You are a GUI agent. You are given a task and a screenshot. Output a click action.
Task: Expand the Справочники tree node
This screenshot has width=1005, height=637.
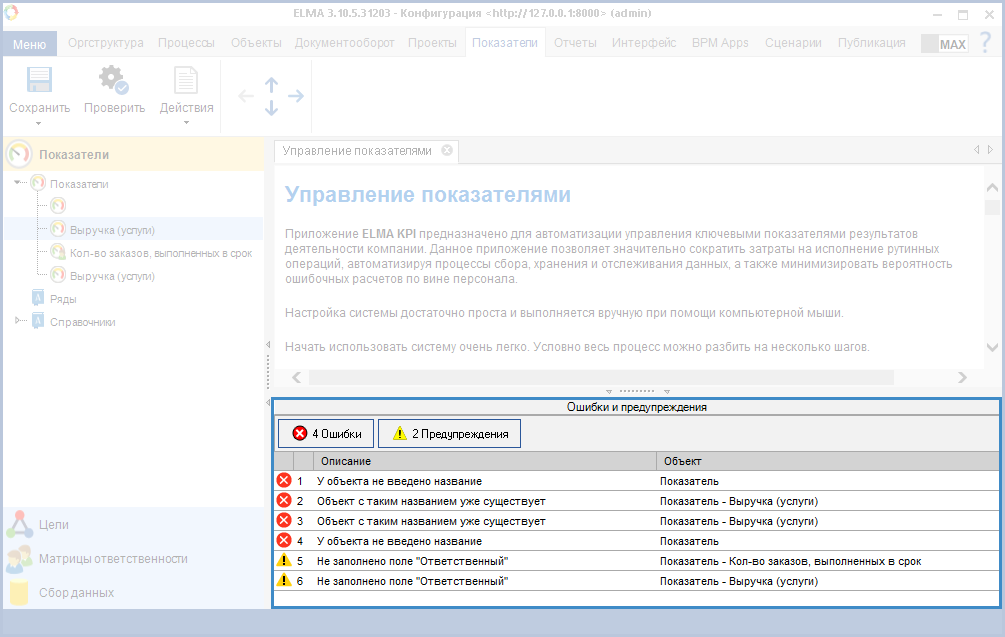tap(18, 321)
